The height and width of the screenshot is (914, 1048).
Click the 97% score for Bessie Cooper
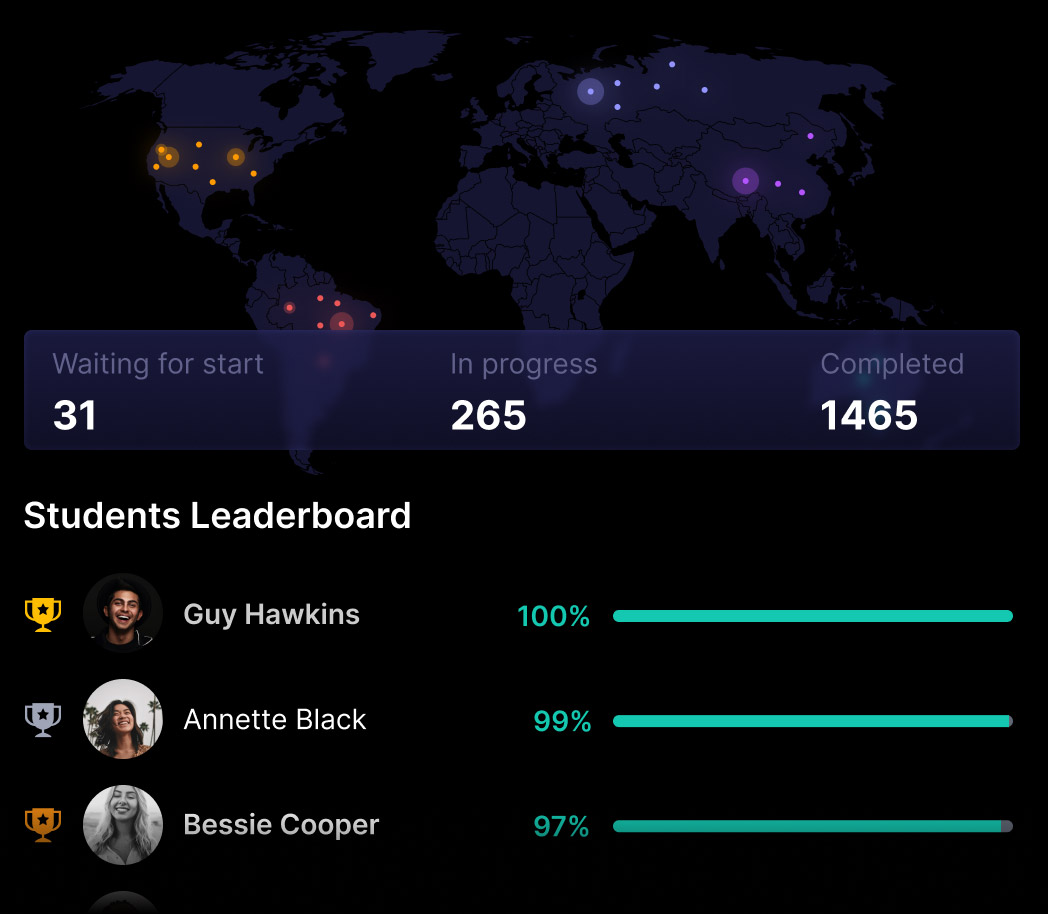pos(561,826)
